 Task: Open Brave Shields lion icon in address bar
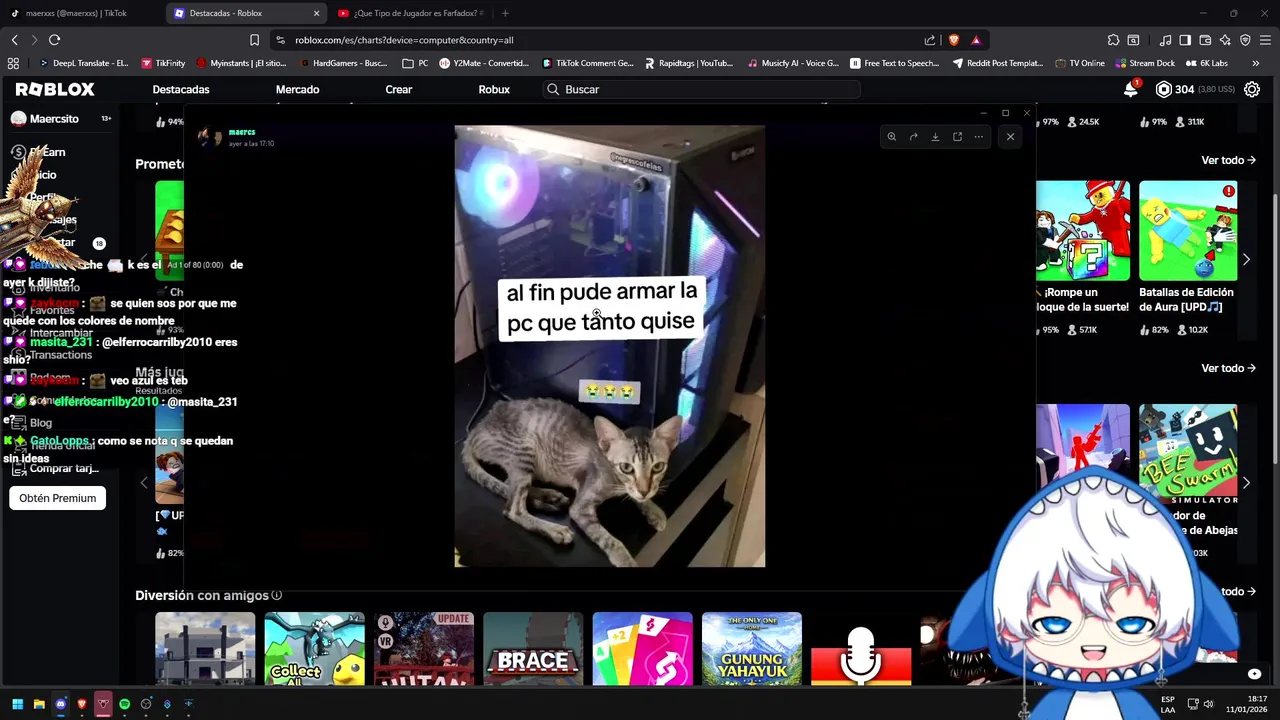(x=953, y=40)
